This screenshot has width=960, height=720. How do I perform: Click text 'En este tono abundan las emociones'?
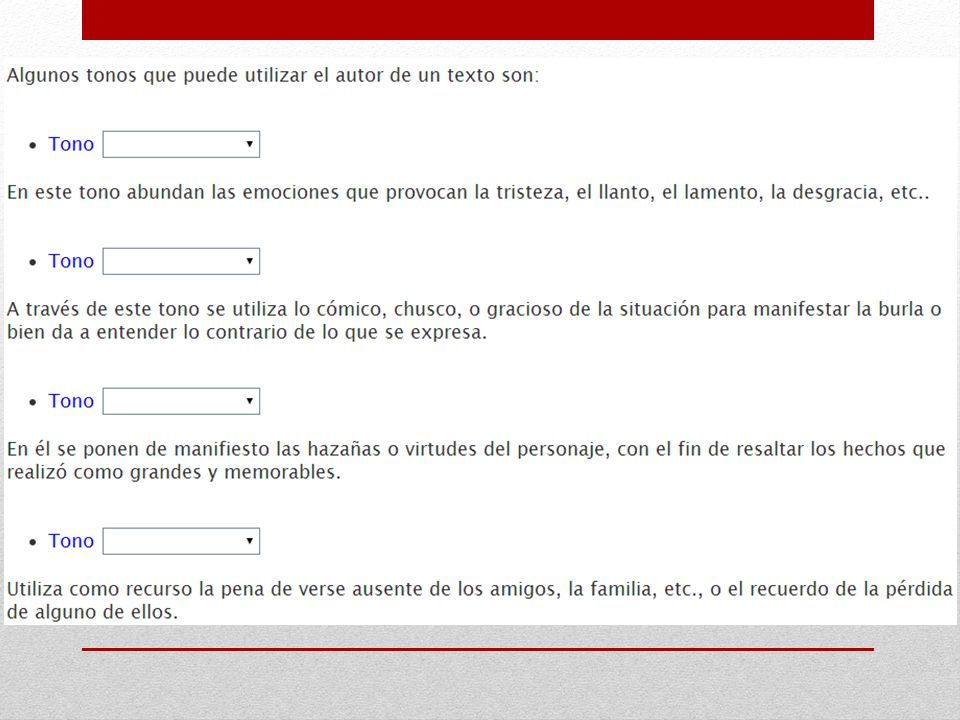(173, 193)
